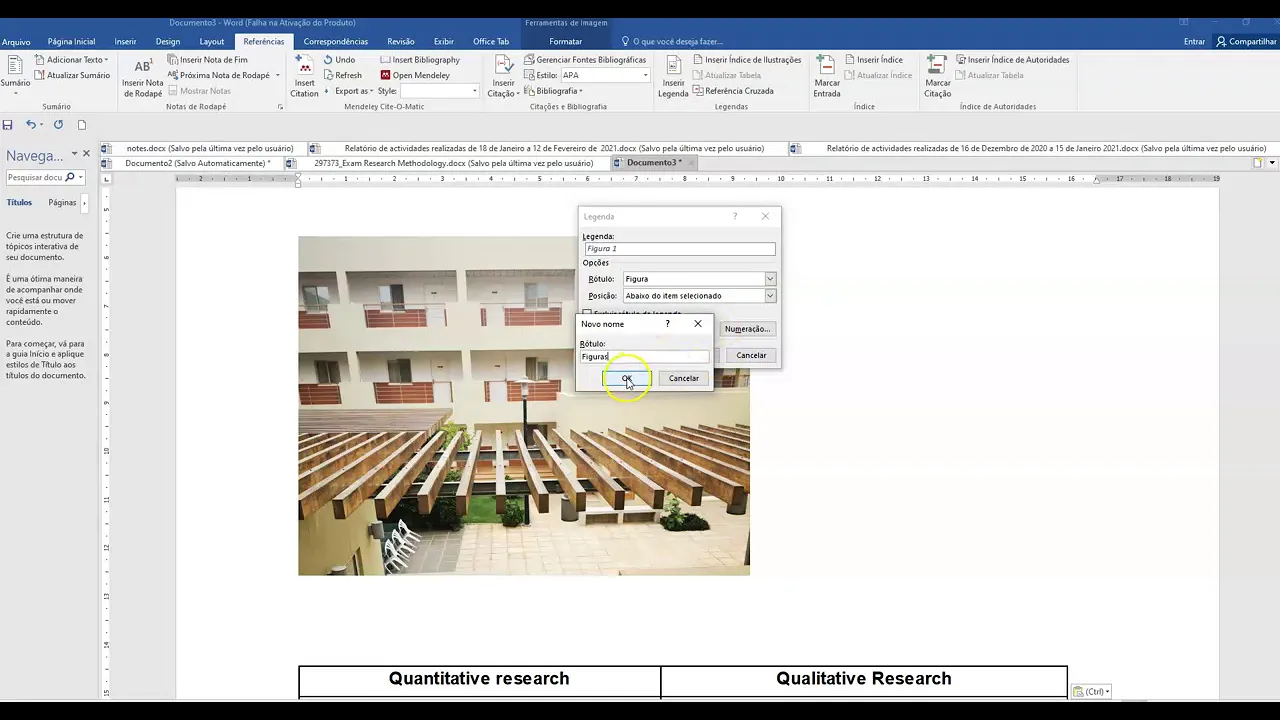Insert a footnote with Inserir Nota de Rodapé

(143, 76)
